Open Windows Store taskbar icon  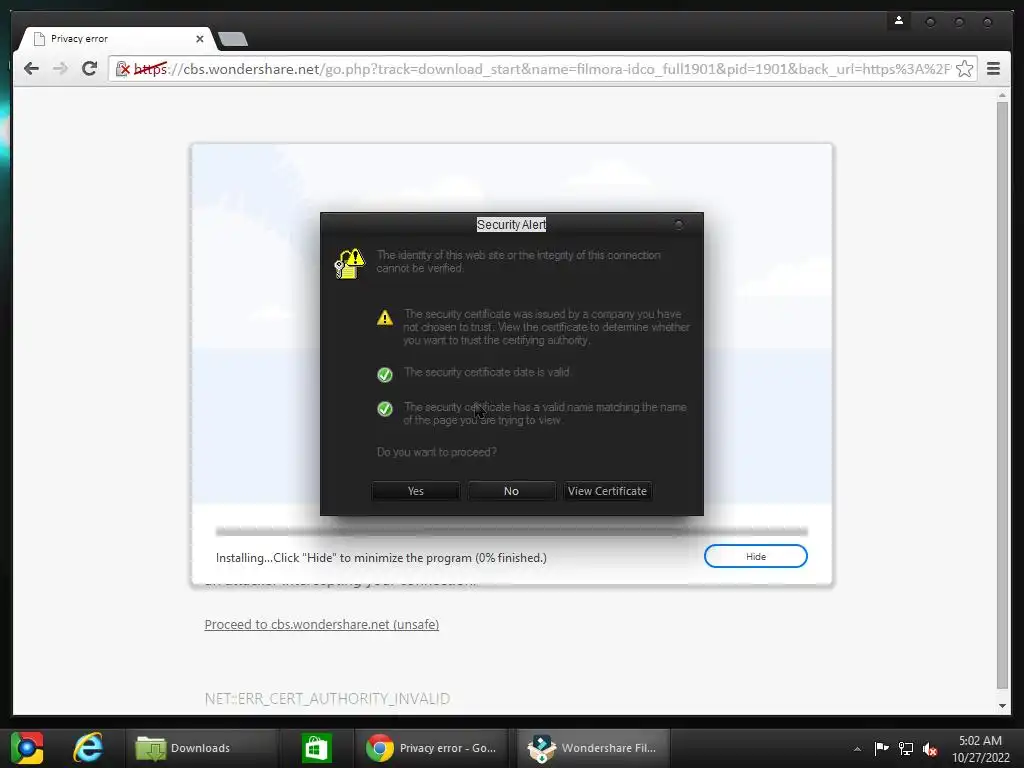317,748
